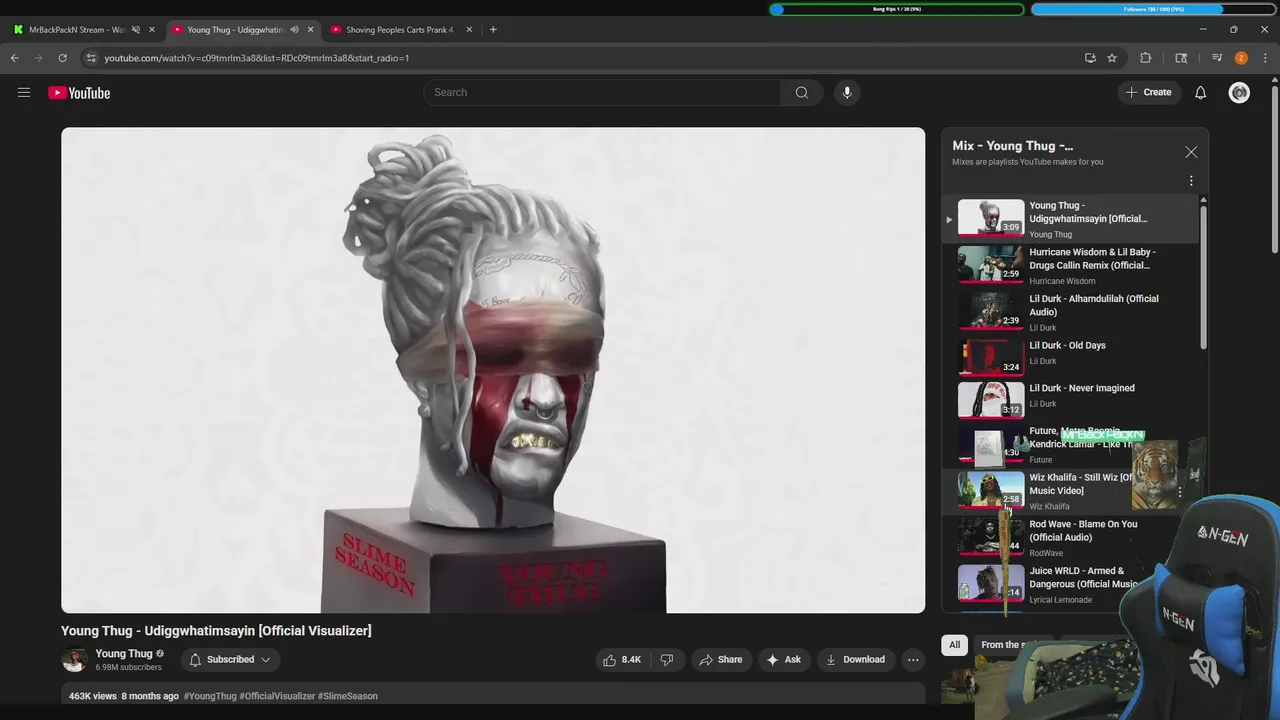Open browser extensions puzzle icon
This screenshot has height=720, width=1280.
tap(1146, 58)
